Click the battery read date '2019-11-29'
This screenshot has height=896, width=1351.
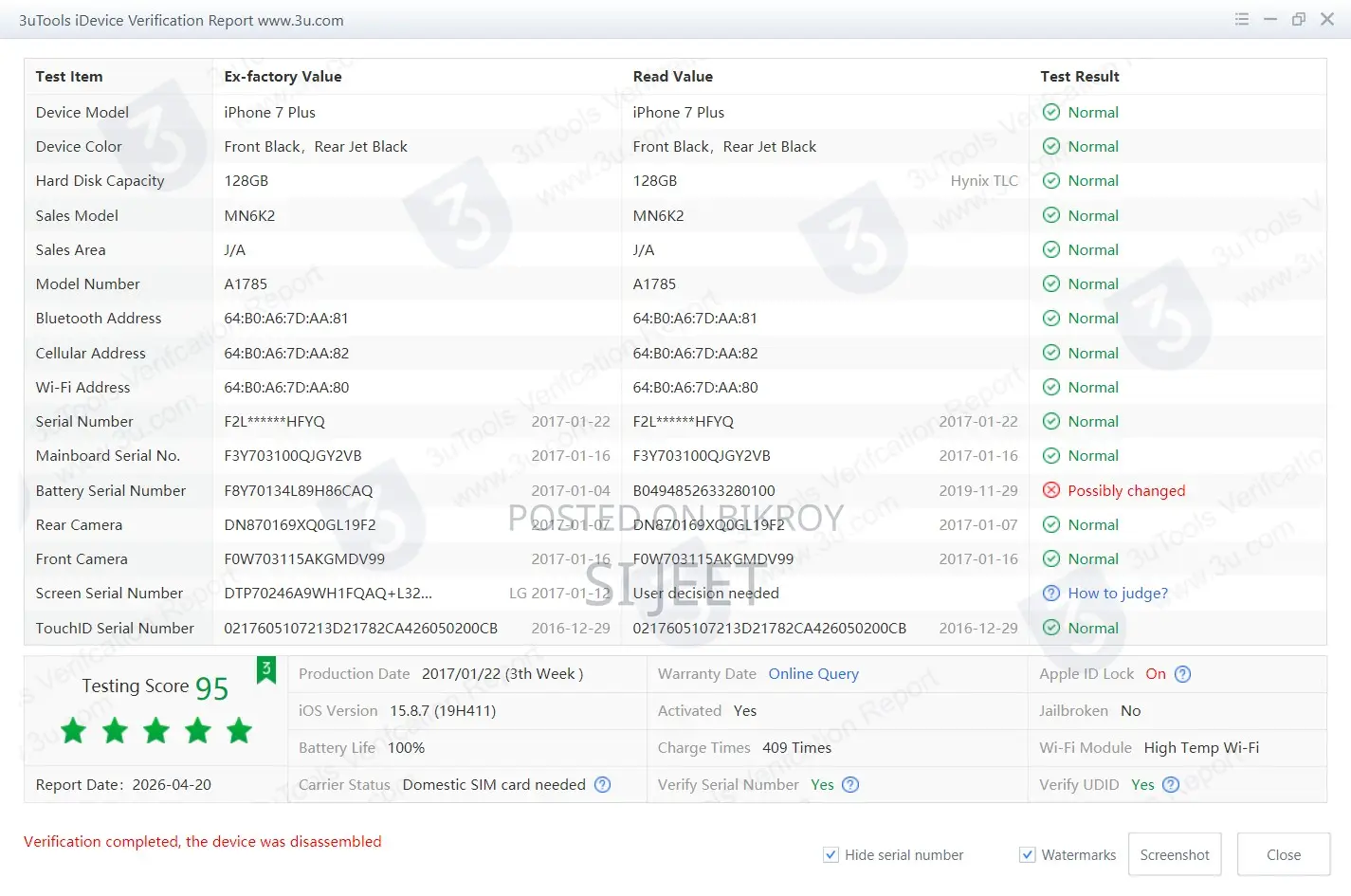click(x=978, y=491)
